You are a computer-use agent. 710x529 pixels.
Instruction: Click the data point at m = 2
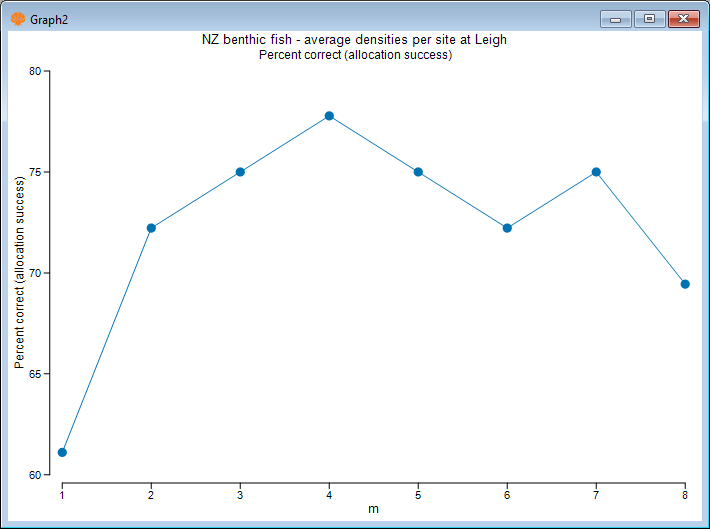point(151,228)
